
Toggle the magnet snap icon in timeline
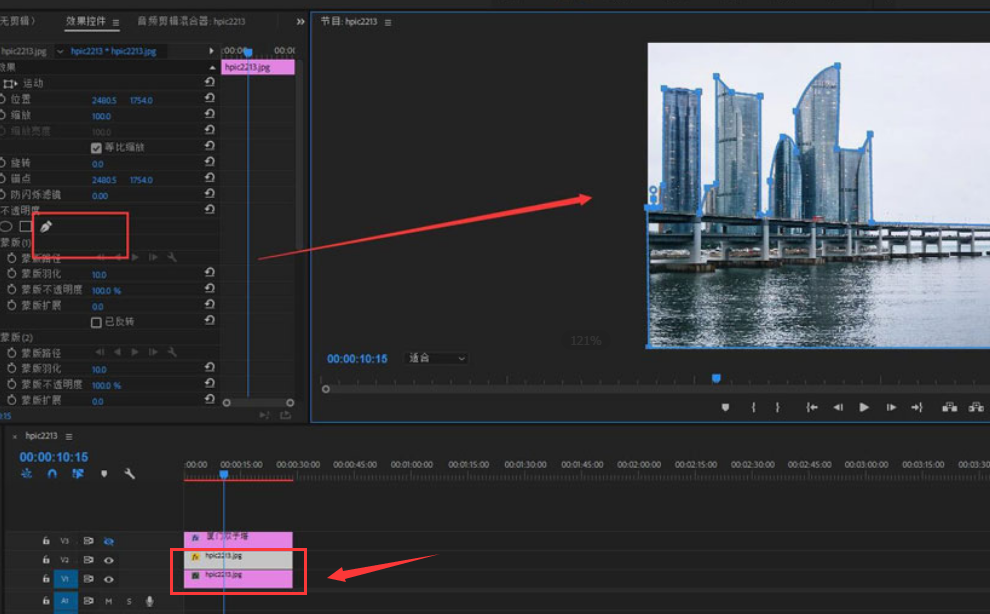52,474
